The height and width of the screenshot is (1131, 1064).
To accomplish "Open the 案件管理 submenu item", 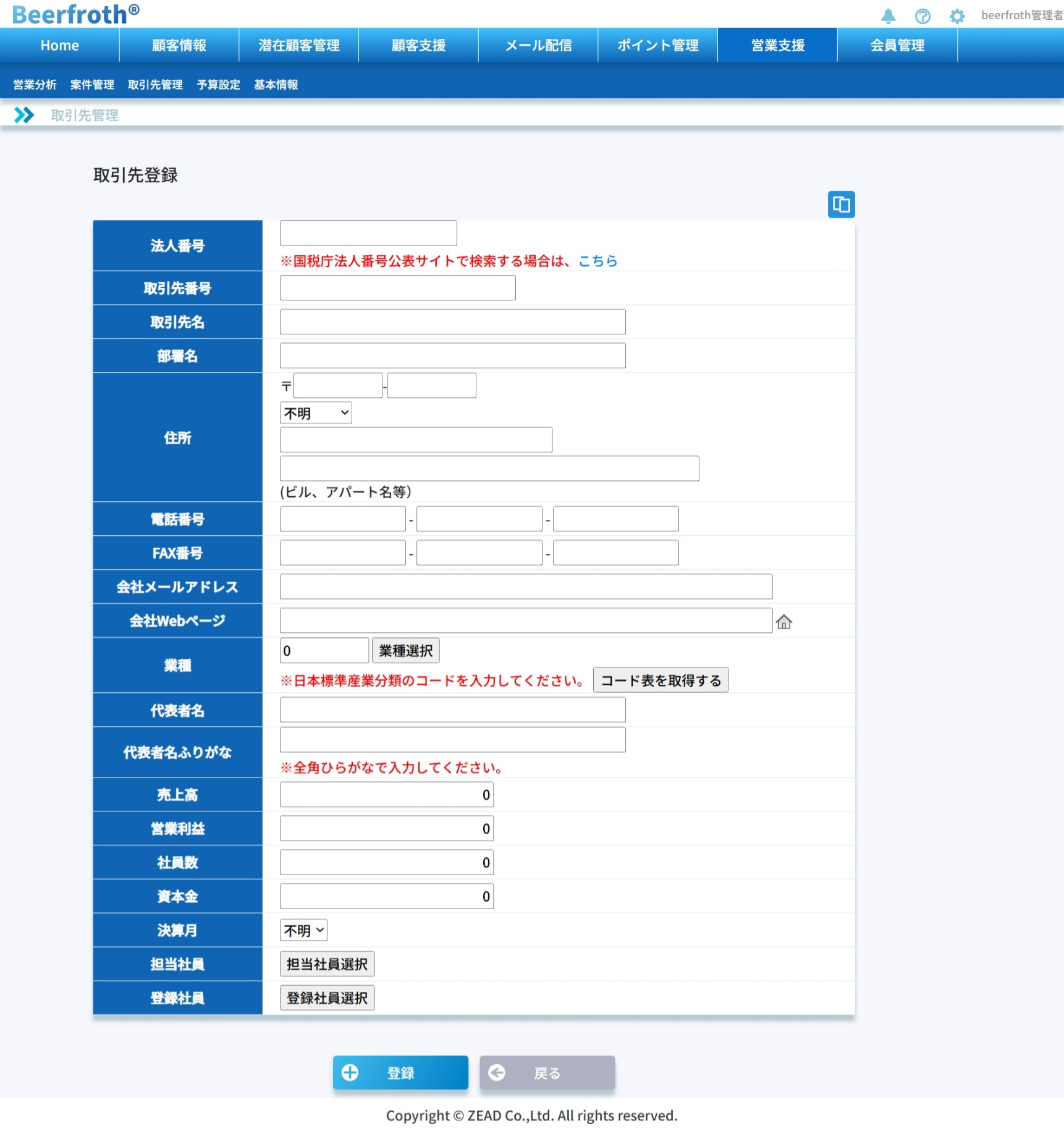I will click(x=92, y=85).
